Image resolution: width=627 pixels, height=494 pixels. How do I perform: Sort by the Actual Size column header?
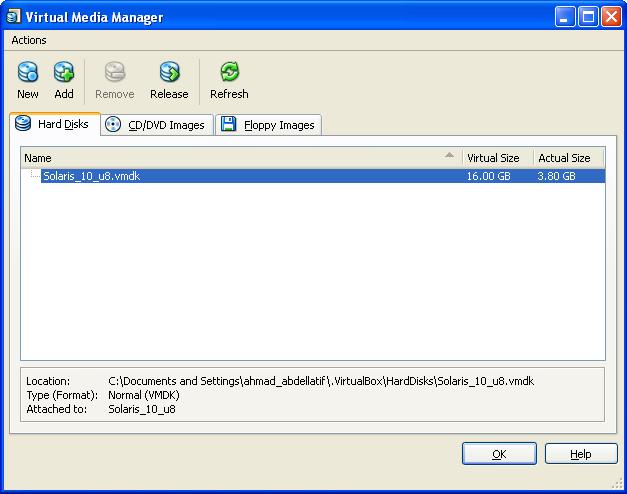[569, 158]
